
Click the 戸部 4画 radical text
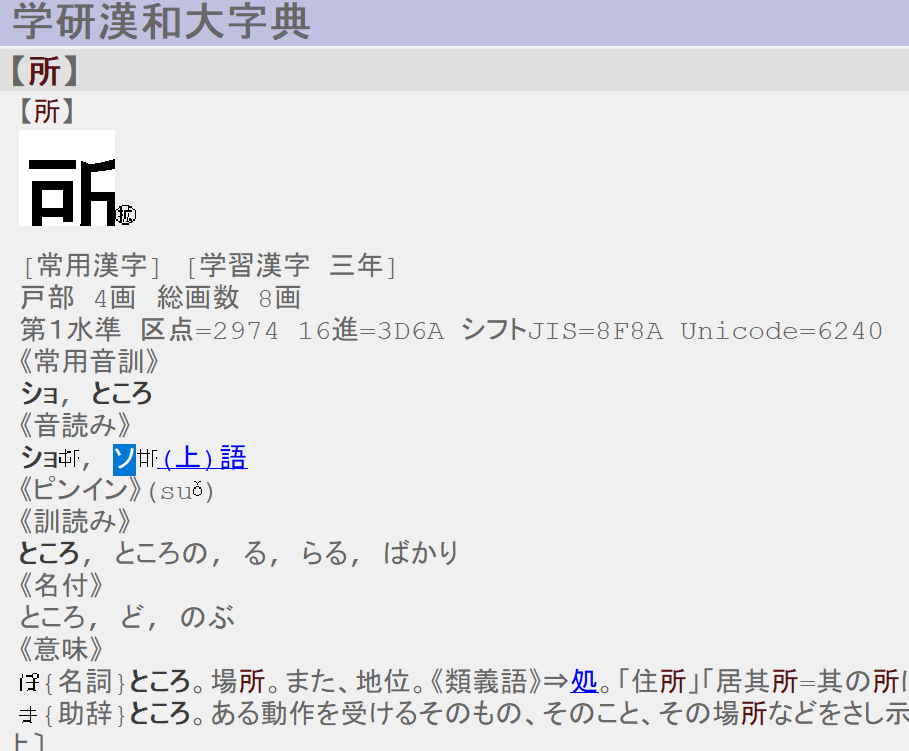click(x=78, y=298)
